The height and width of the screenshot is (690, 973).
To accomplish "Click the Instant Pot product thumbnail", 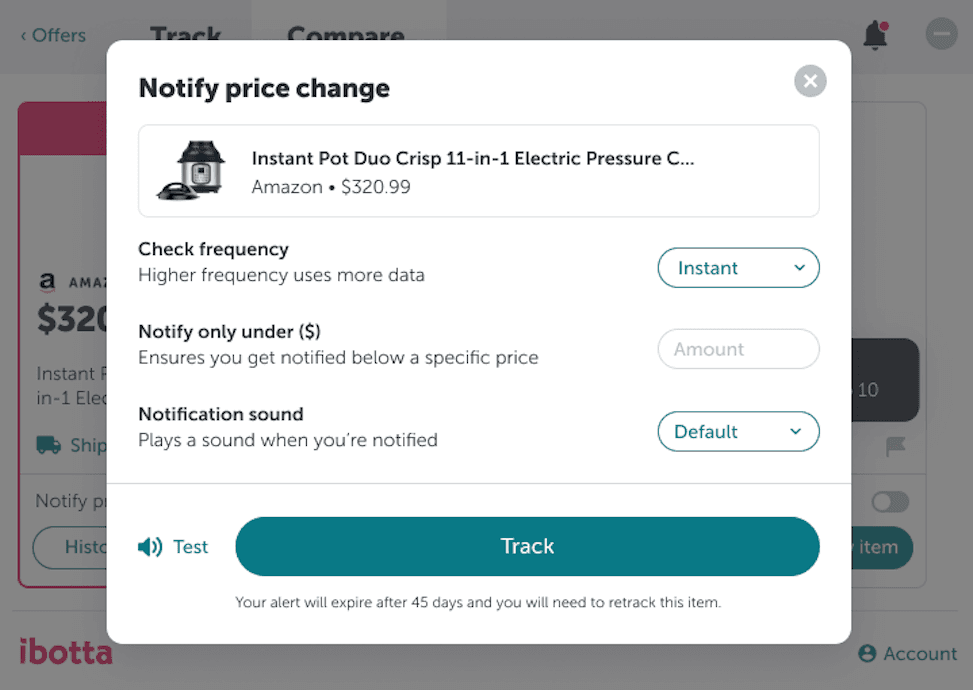I will point(193,170).
